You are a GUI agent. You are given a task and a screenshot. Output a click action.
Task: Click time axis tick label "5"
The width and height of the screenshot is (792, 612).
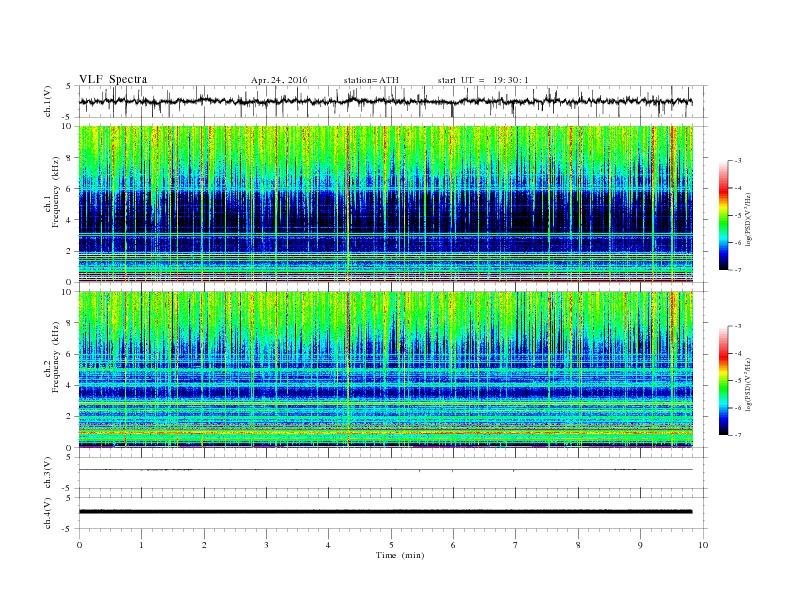click(x=391, y=545)
